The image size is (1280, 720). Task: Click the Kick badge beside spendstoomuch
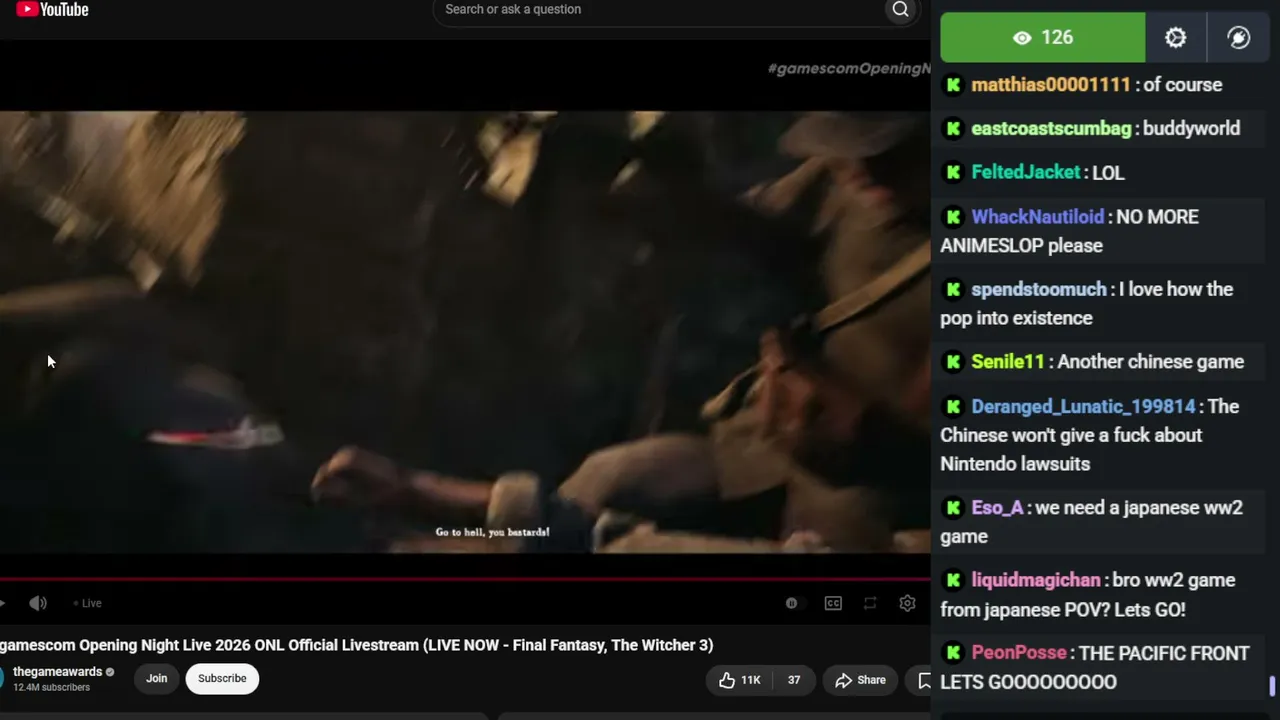[953, 290]
